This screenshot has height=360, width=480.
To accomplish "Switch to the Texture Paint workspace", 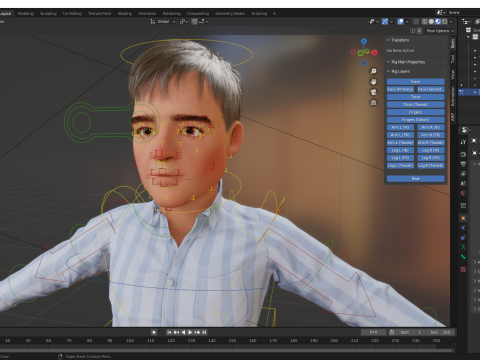I will coord(99,14).
